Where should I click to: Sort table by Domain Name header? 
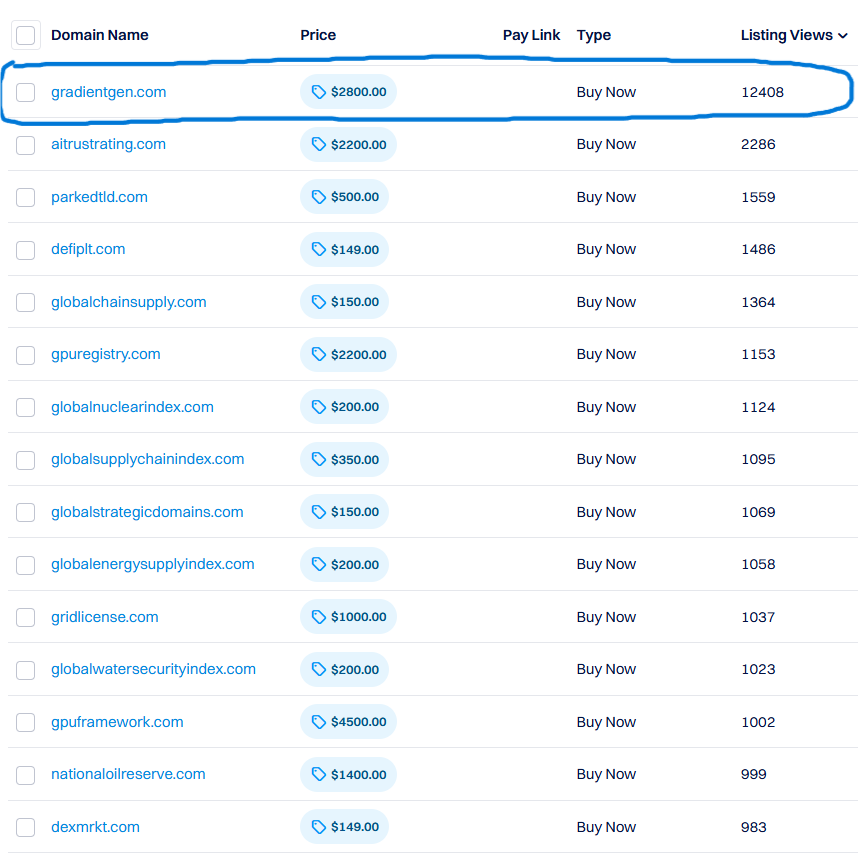coord(100,35)
